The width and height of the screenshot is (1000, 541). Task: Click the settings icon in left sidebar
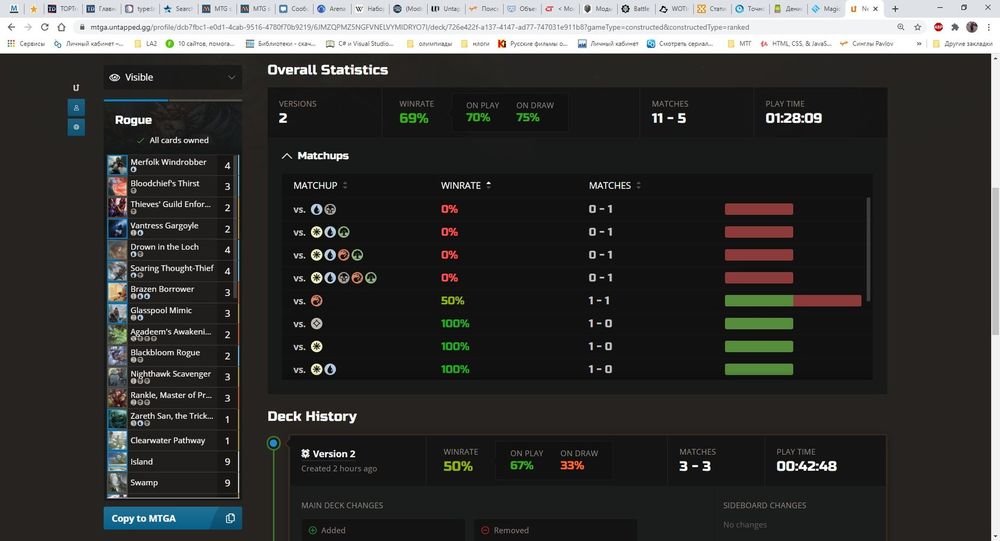pyautogui.click(x=76, y=127)
